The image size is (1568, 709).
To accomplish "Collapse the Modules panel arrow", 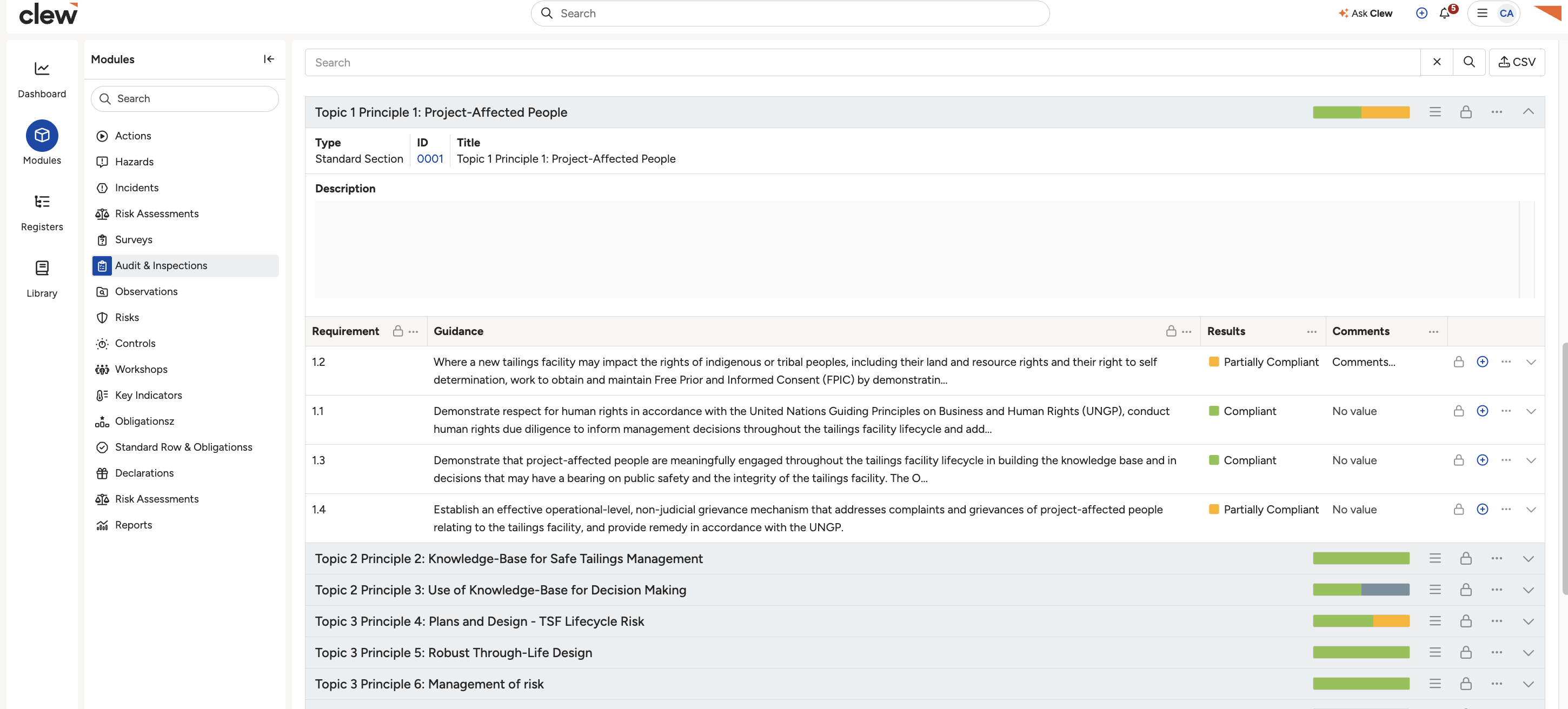I will tap(268, 59).
